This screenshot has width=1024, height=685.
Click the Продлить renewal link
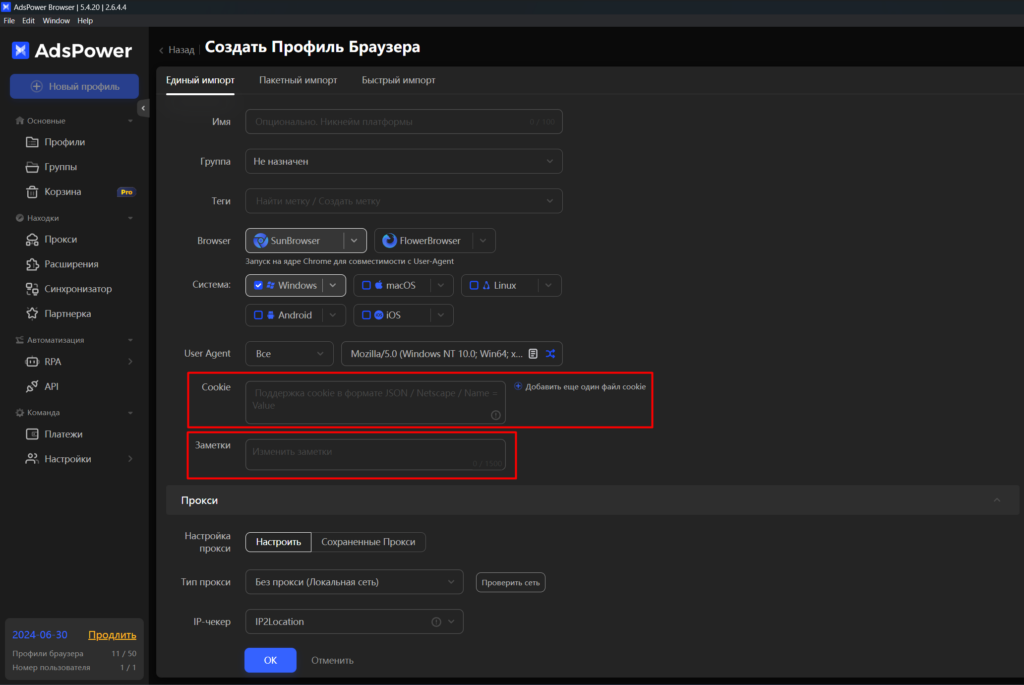[x=112, y=635]
